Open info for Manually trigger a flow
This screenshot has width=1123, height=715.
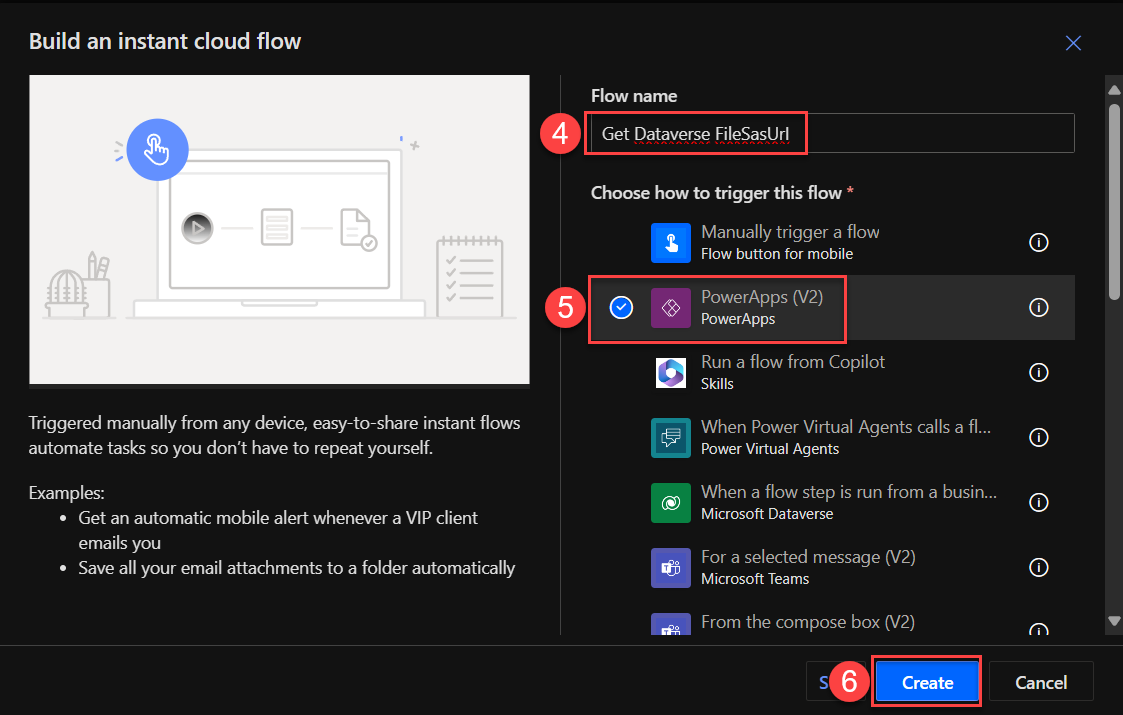pyautogui.click(x=1038, y=242)
